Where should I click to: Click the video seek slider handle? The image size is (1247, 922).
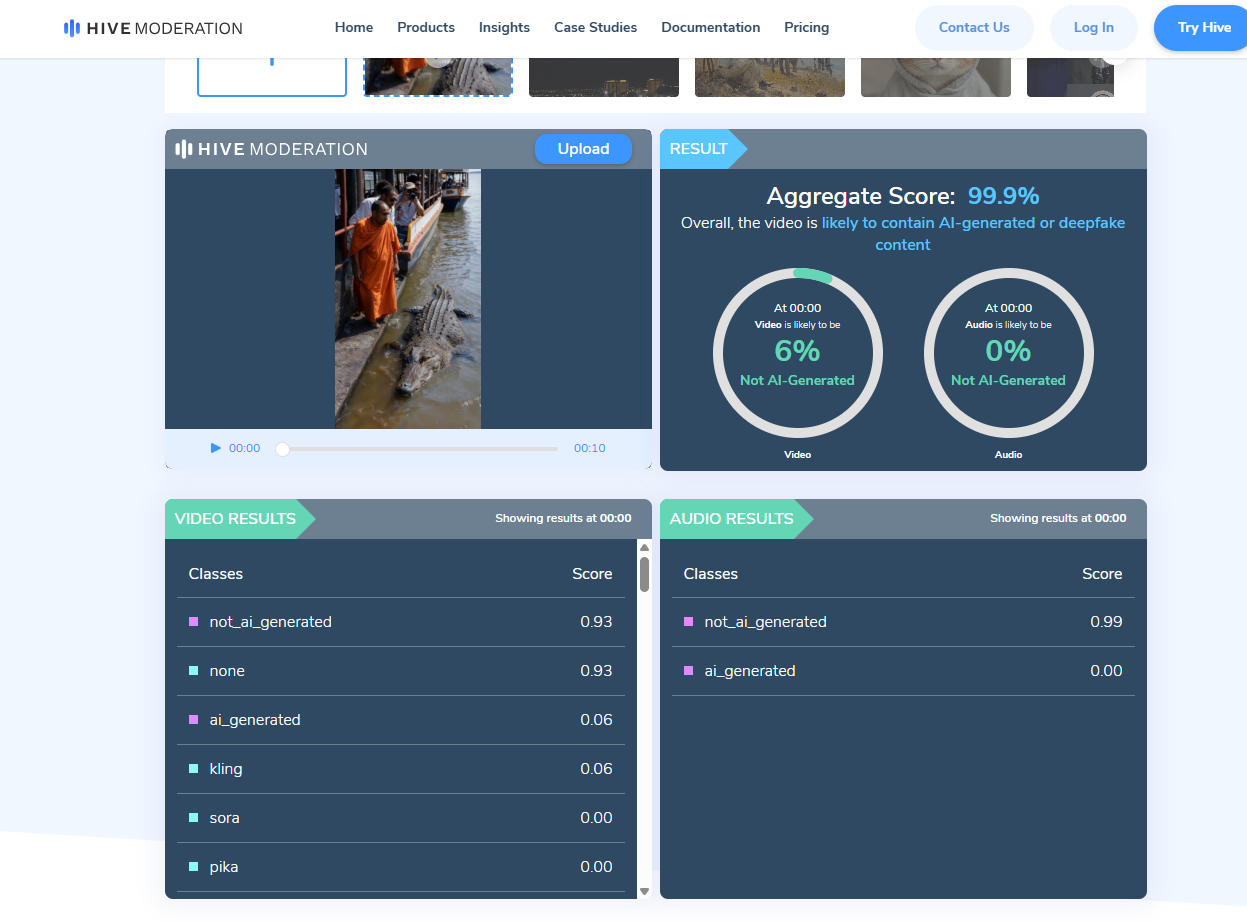pos(282,449)
